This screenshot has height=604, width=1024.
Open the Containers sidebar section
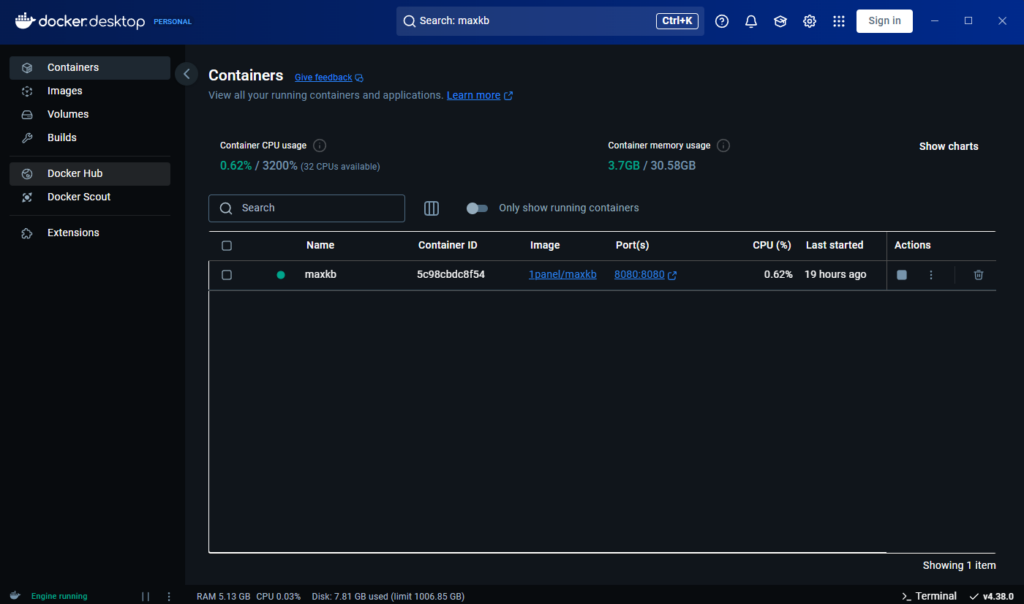coord(89,67)
